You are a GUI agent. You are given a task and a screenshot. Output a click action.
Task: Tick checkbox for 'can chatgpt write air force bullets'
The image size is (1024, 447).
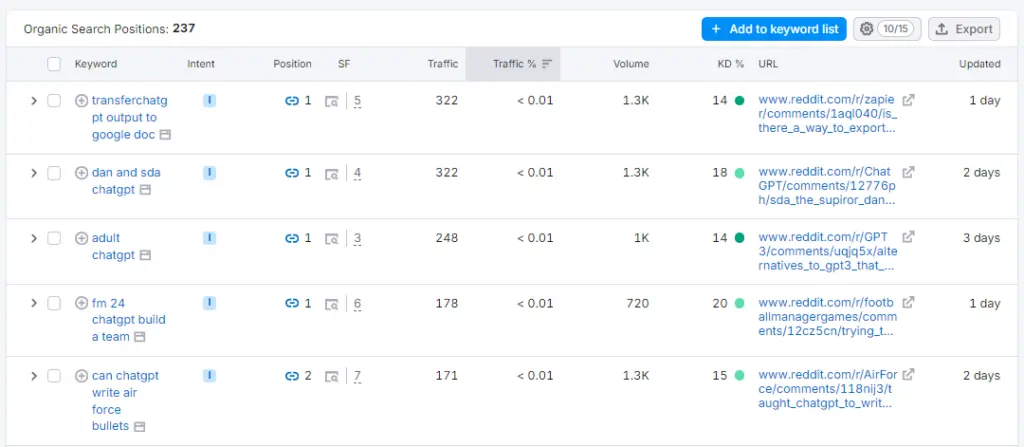coord(54,376)
